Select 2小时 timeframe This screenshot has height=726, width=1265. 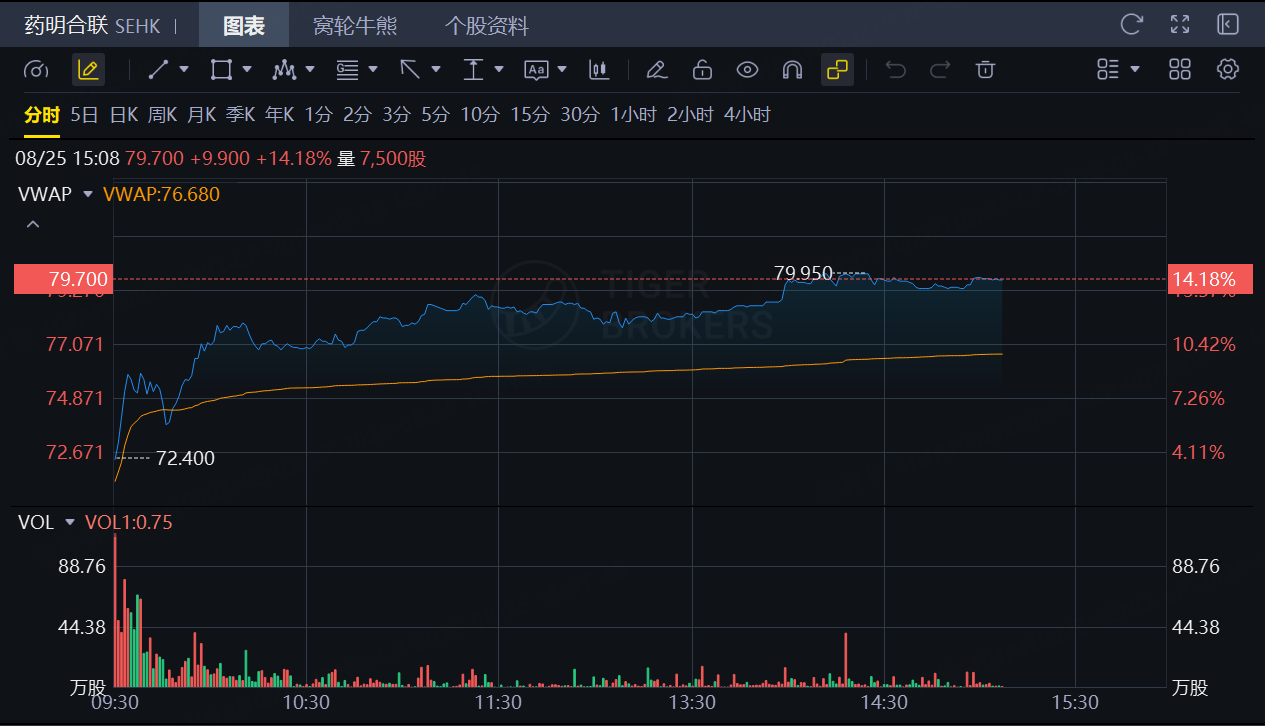click(690, 115)
